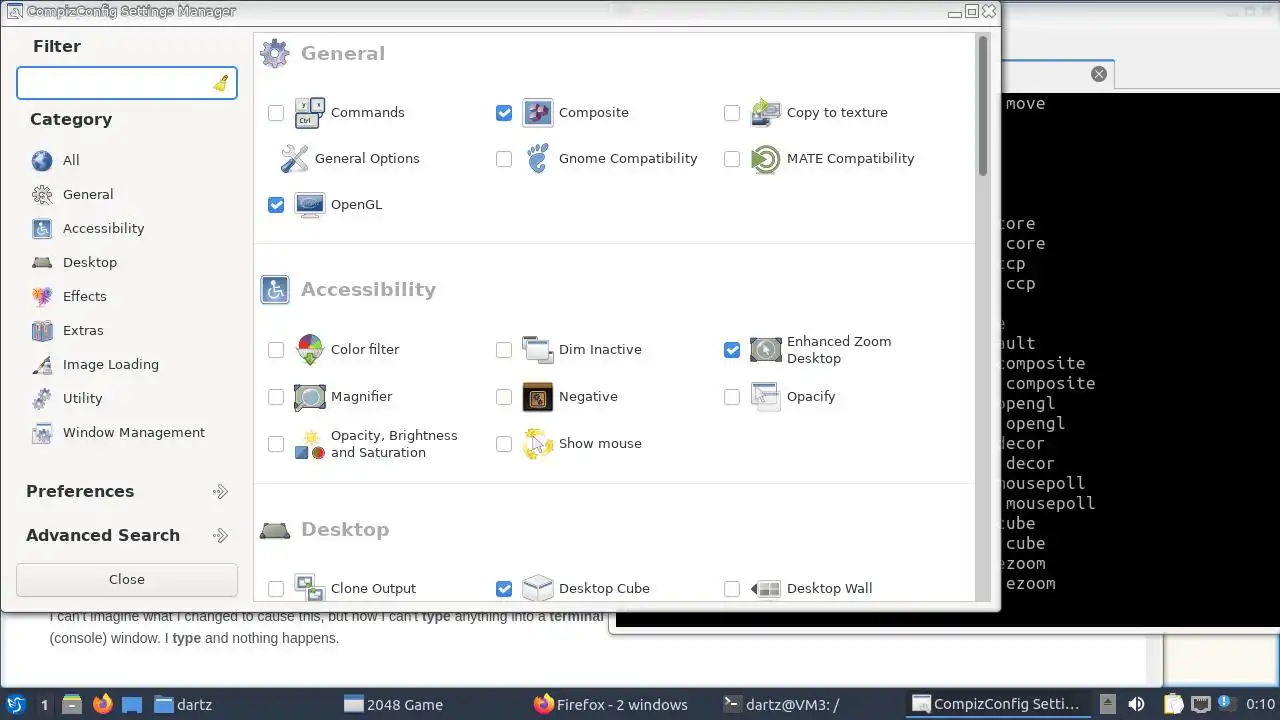This screenshot has height=720, width=1280.
Task: Select the General category
Action: click(x=88, y=195)
